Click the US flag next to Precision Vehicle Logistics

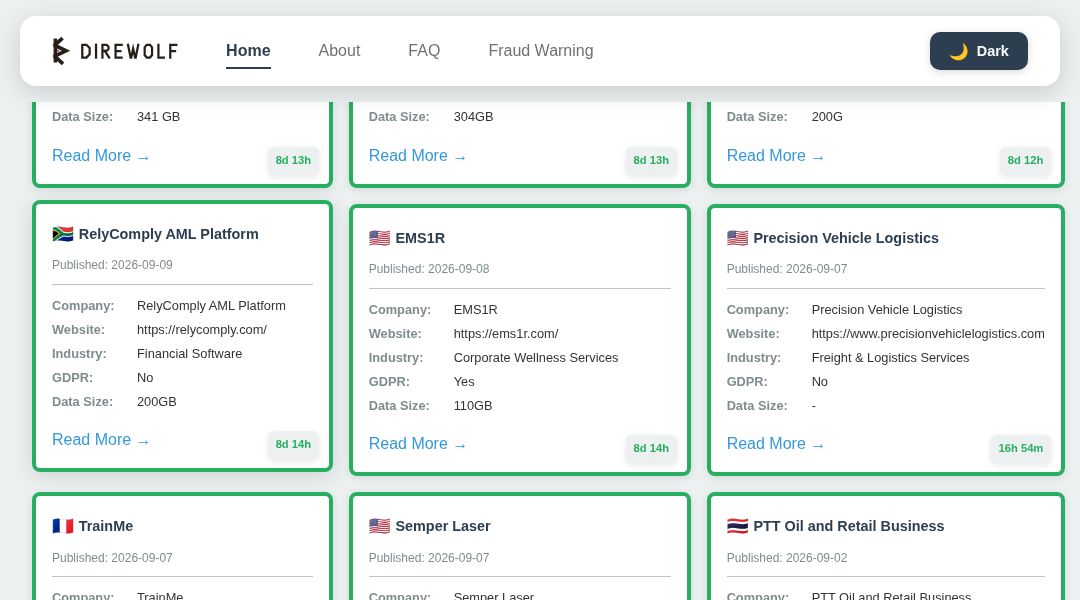click(737, 238)
